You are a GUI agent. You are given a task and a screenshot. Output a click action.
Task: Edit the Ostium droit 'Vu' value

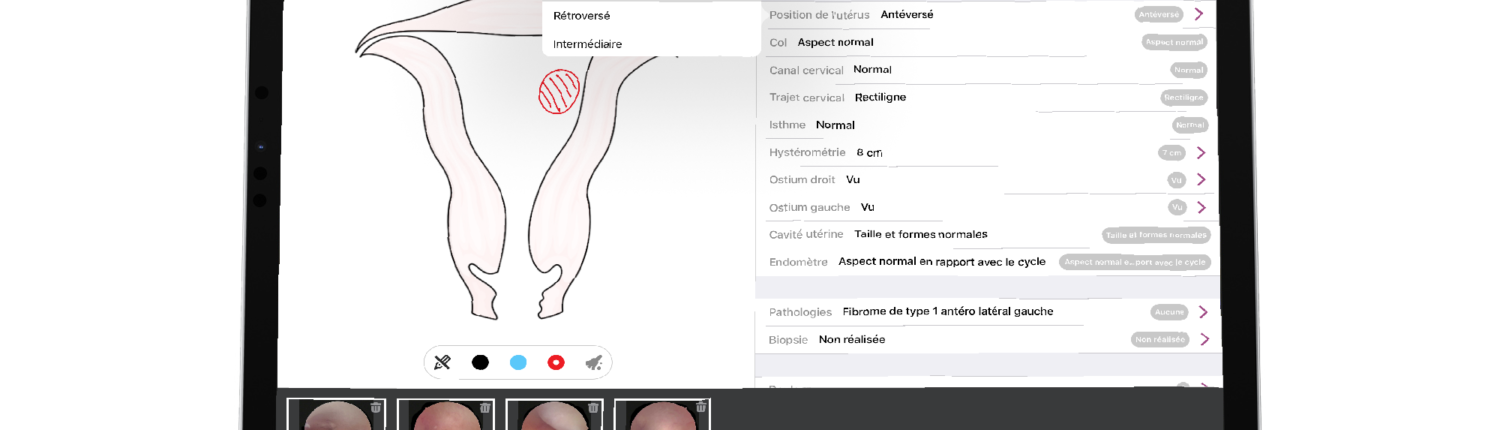[853, 179]
